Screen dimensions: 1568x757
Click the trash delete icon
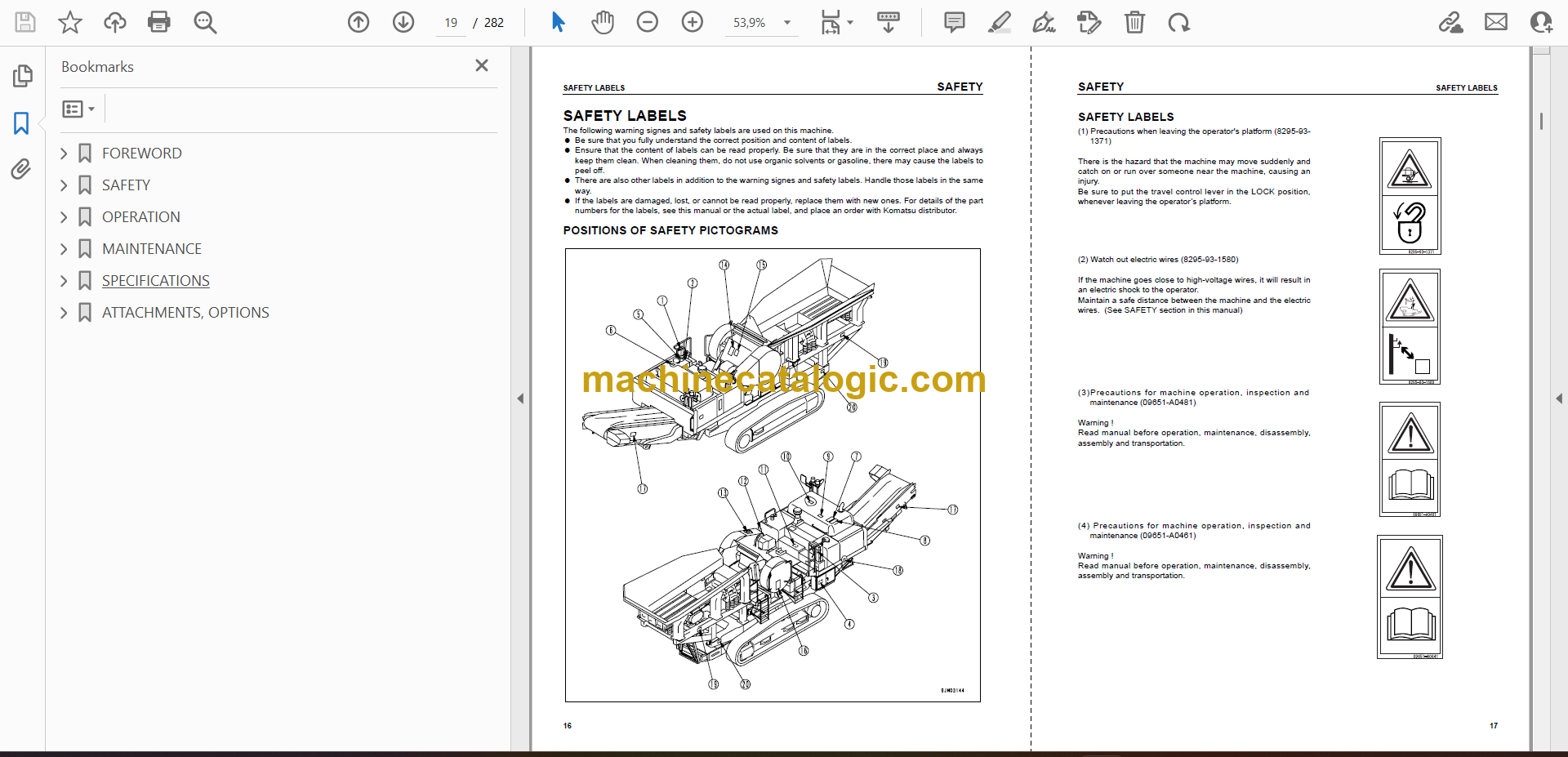1134,22
